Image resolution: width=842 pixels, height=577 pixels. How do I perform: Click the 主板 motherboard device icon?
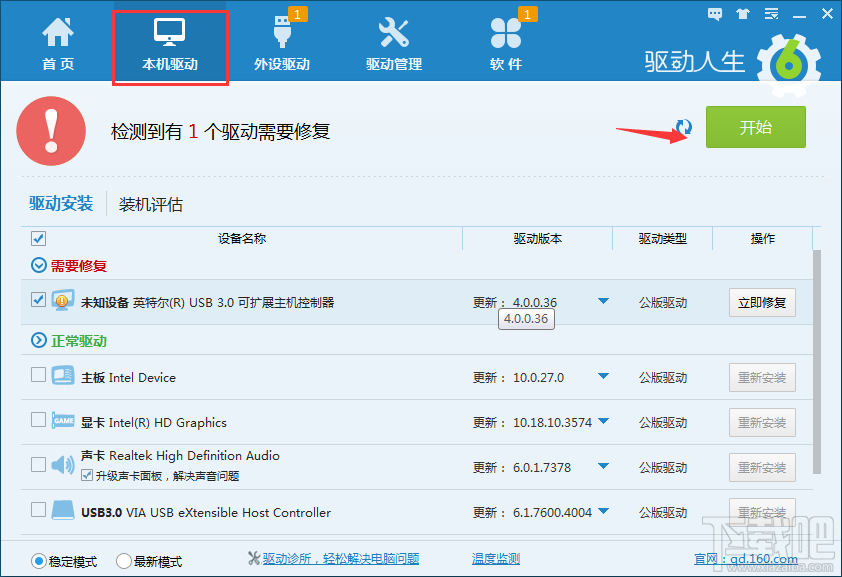pos(63,376)
